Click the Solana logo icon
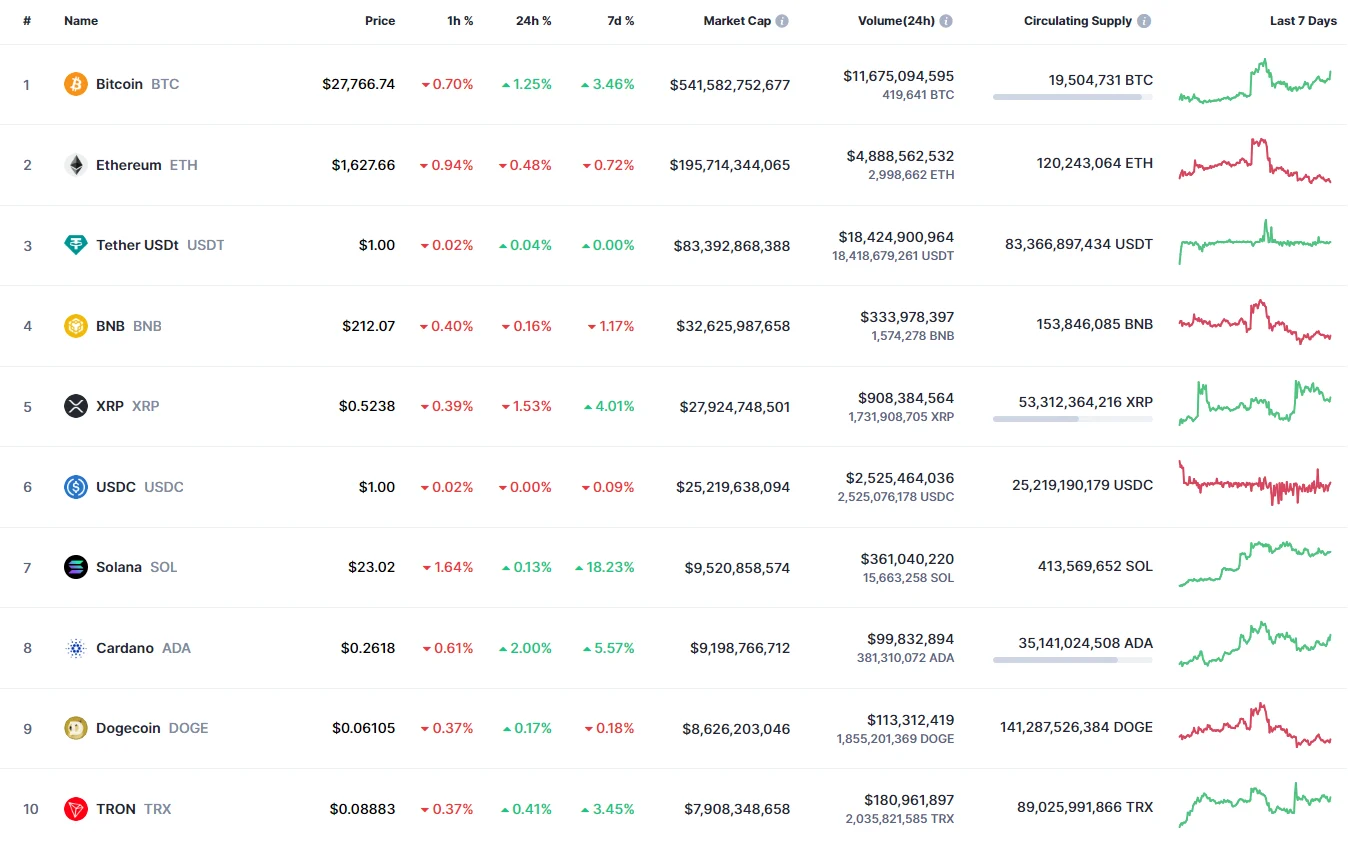 coord(76,567)
